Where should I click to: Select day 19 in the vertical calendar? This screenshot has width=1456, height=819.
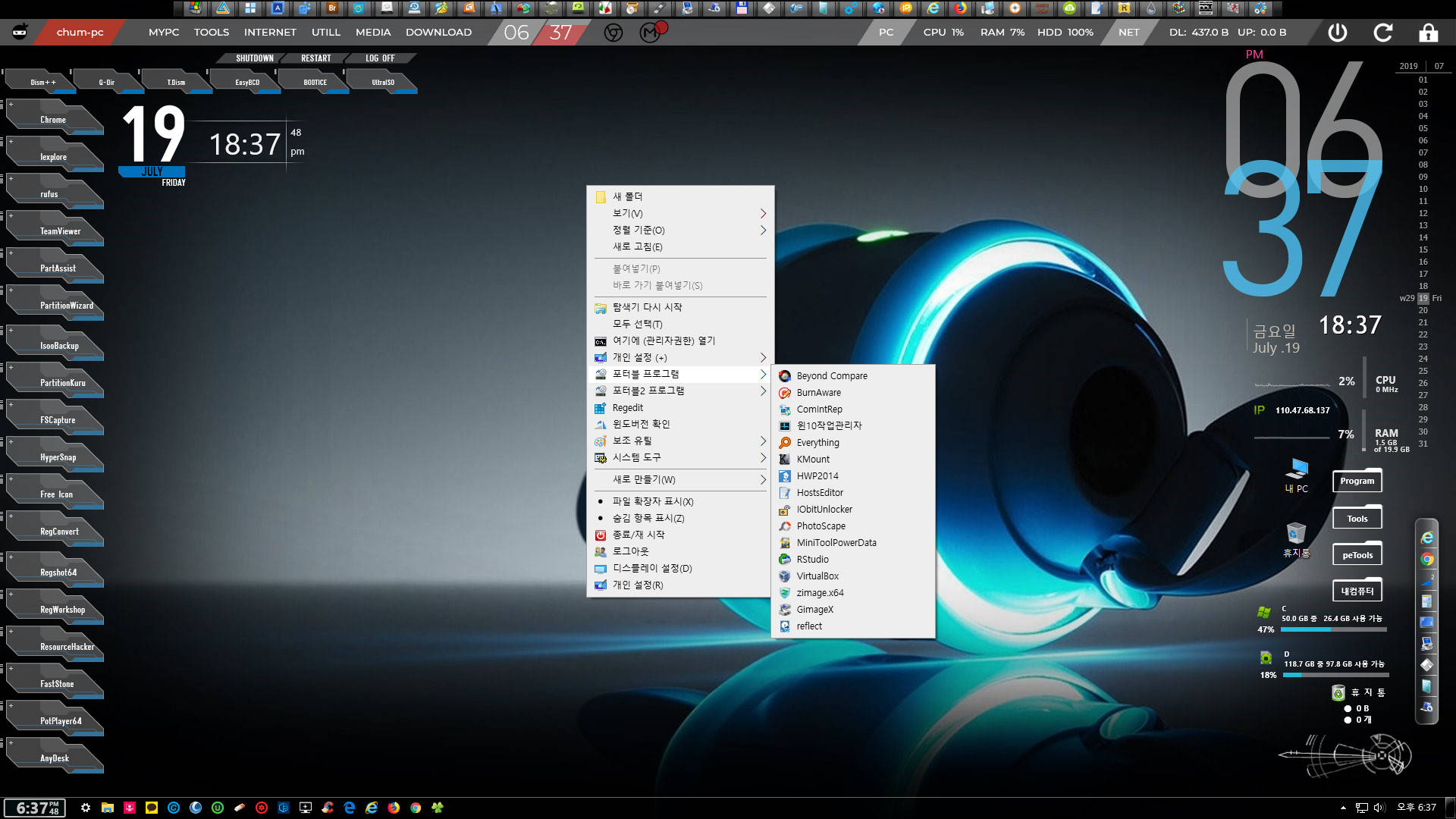pos(1423,298)
